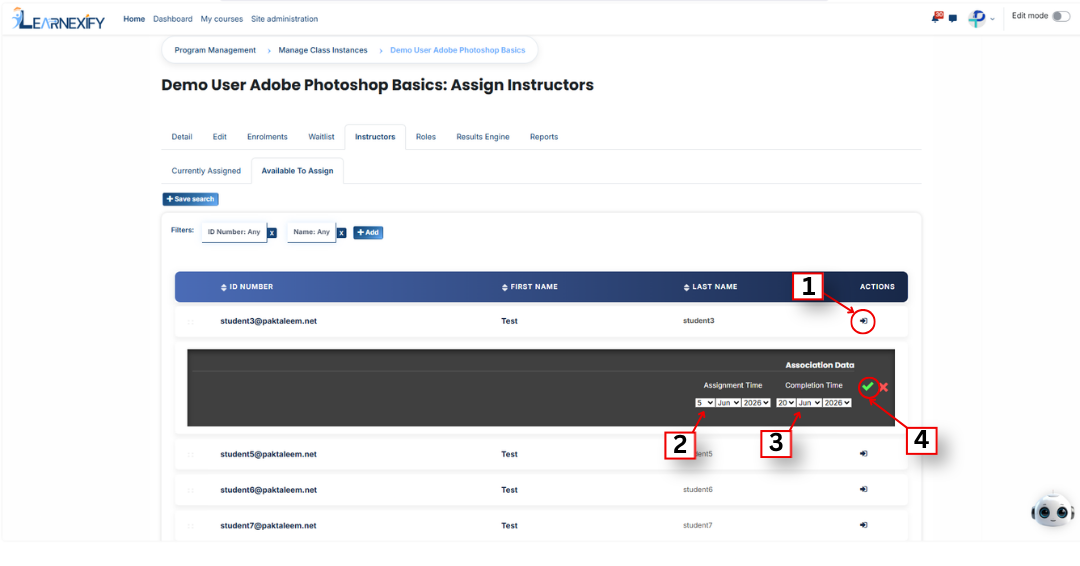Sort by ID Number column arrows
Image resolution: width=1080 pixels, height=566 pixels.
click(x=223, y=287)
